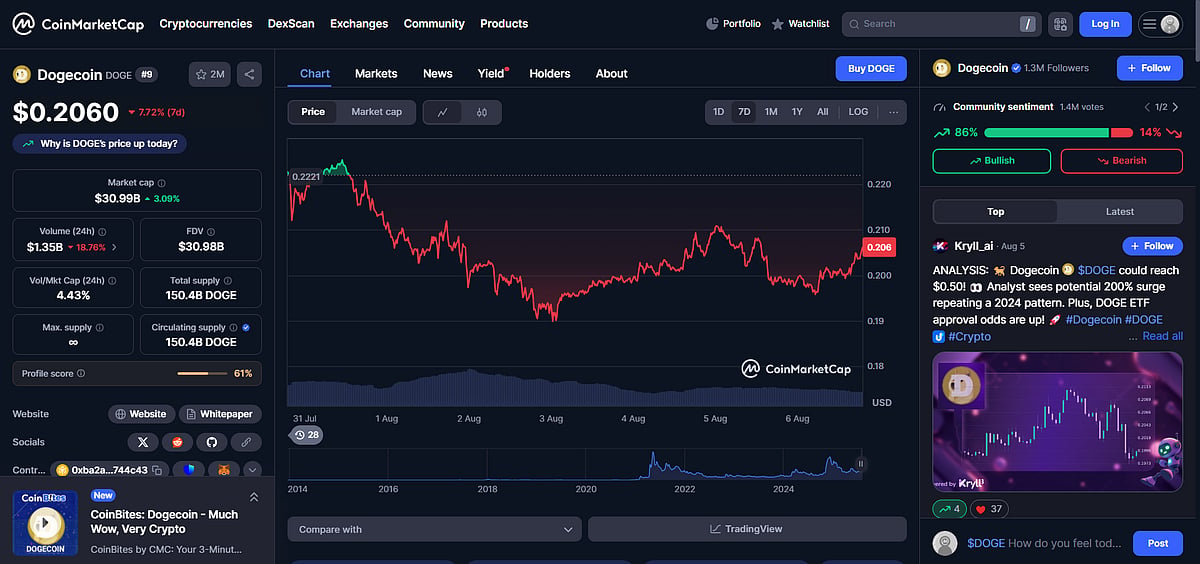This screenshot has width=1200, height=564.
Task: Show Top community posts
Action: tap(995, 211)
